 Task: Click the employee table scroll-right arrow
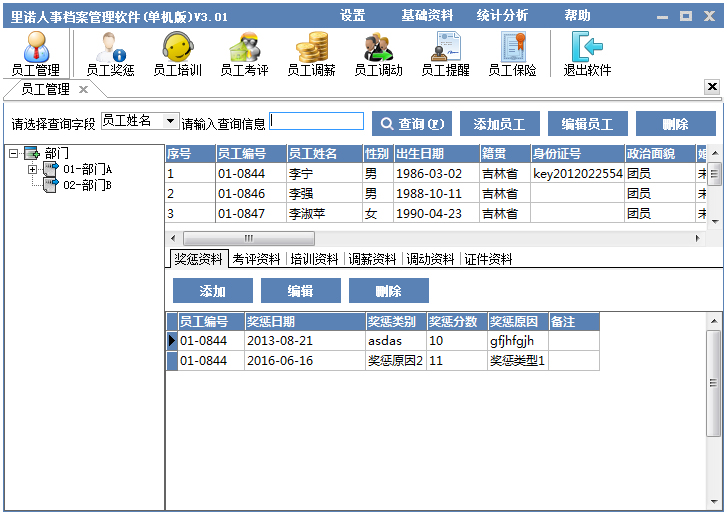pos(698,238)
